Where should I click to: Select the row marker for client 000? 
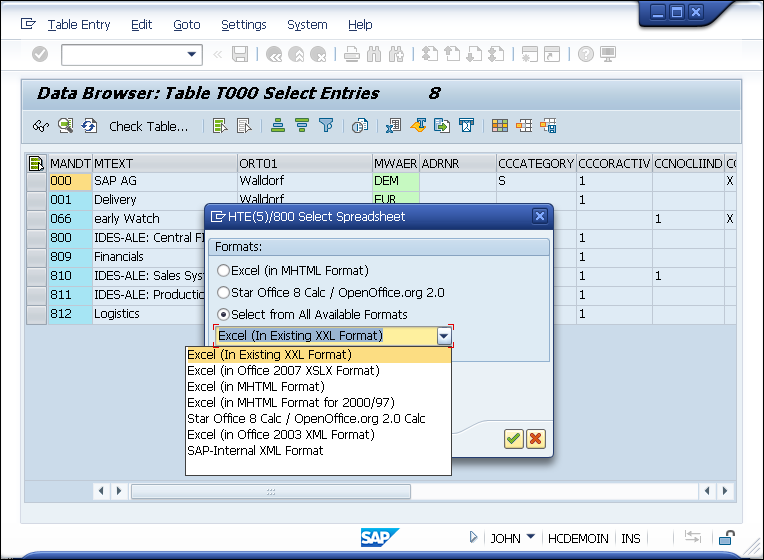coord(37,182)
